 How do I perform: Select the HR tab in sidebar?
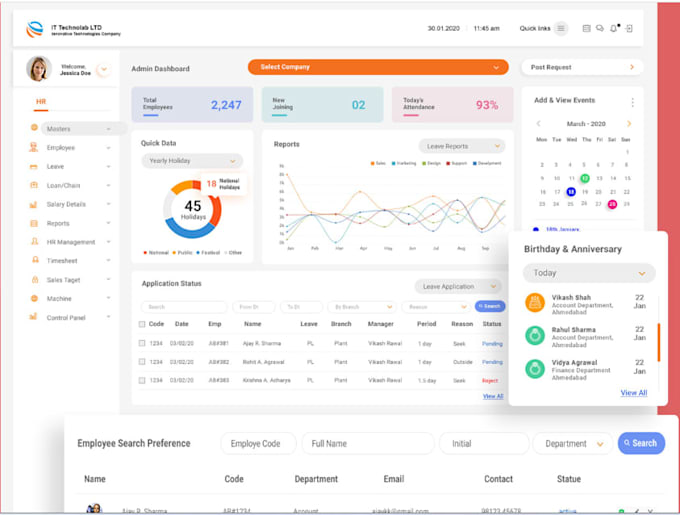(x=41, y=102)
